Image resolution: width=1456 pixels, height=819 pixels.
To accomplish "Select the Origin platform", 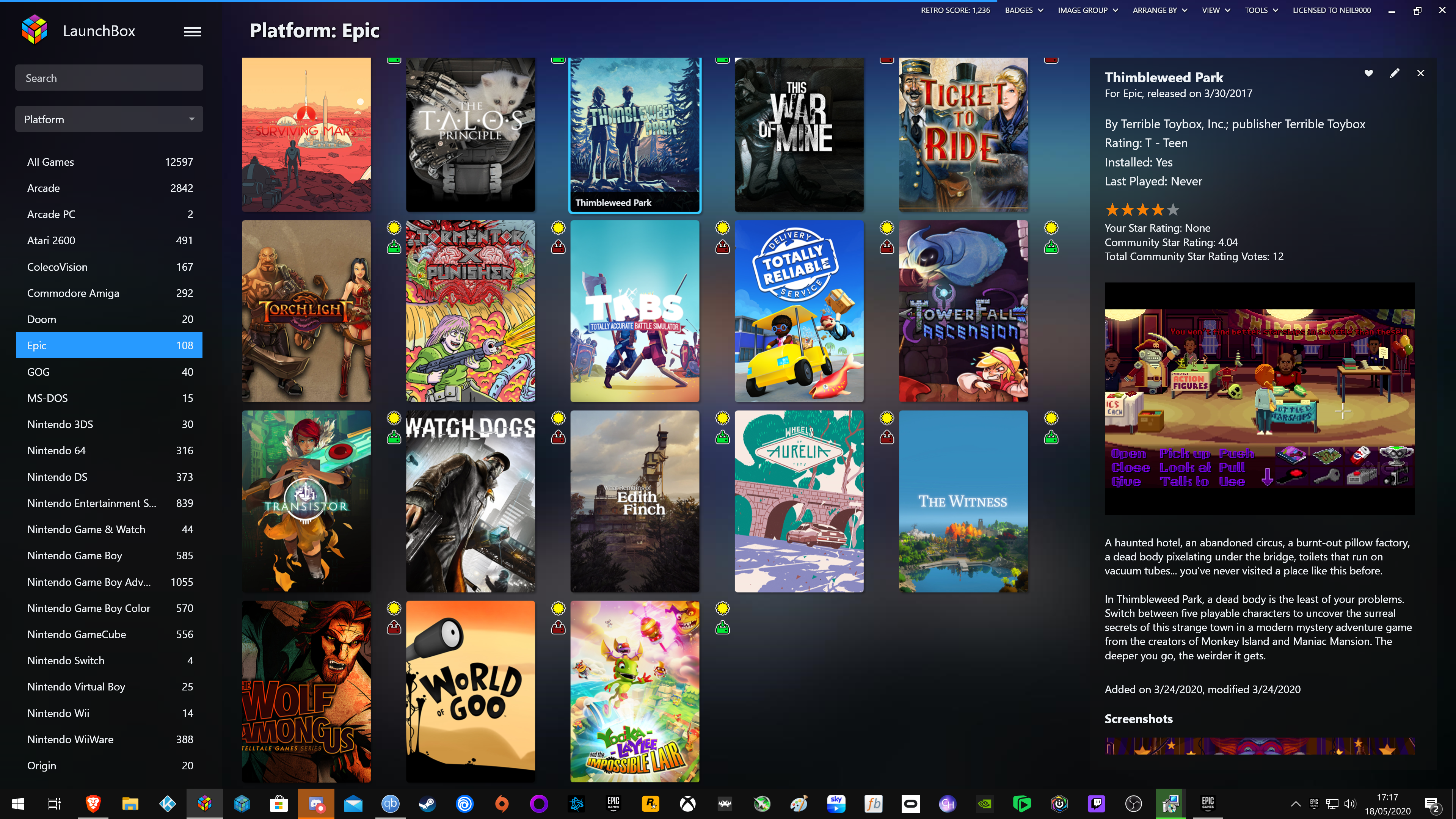I will click(x=109, y=765).
